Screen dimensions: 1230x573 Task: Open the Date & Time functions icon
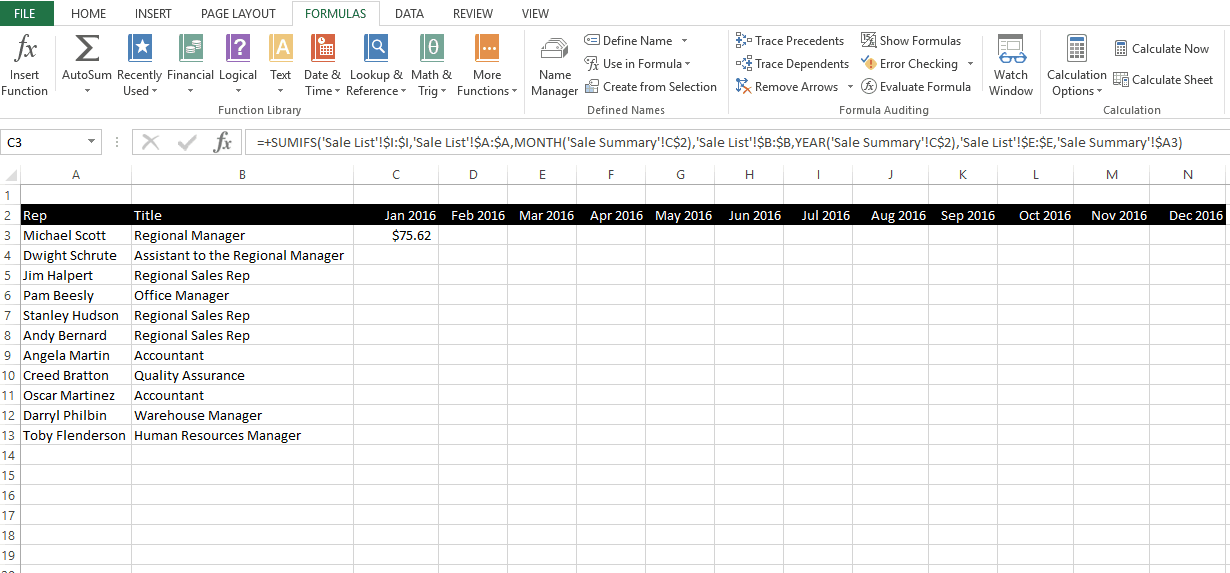click(322, 48)
